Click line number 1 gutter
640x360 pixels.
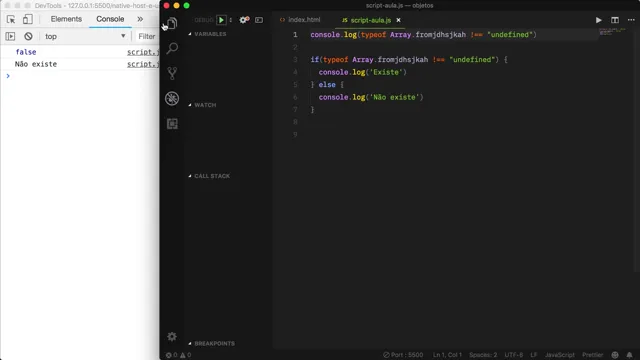(x=295, y=35)
